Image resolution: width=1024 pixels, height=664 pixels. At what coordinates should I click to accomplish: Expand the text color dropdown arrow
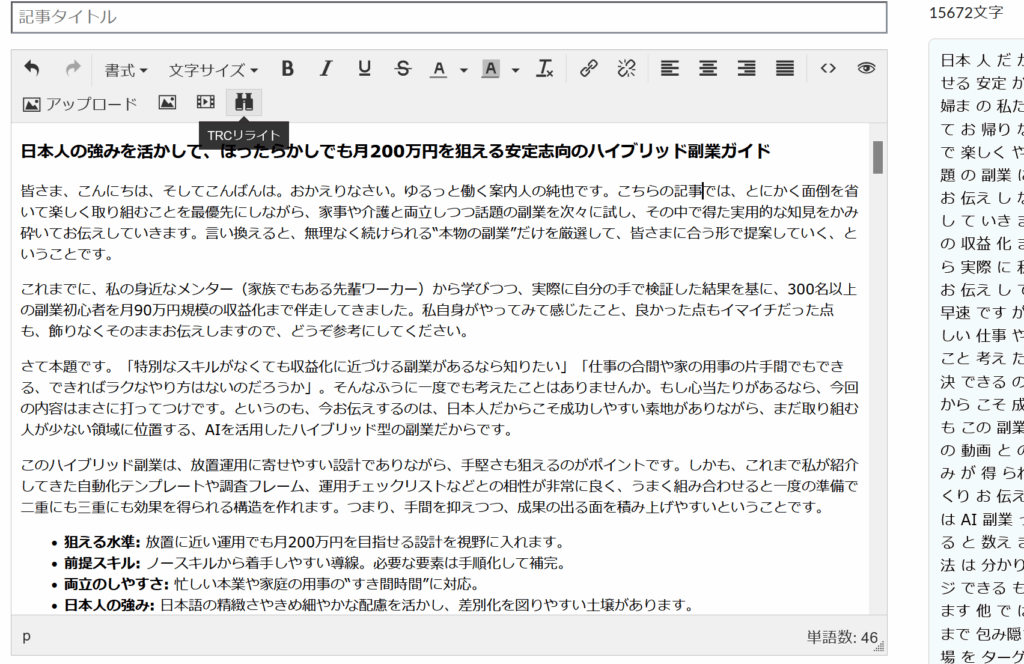pos(464,70)
